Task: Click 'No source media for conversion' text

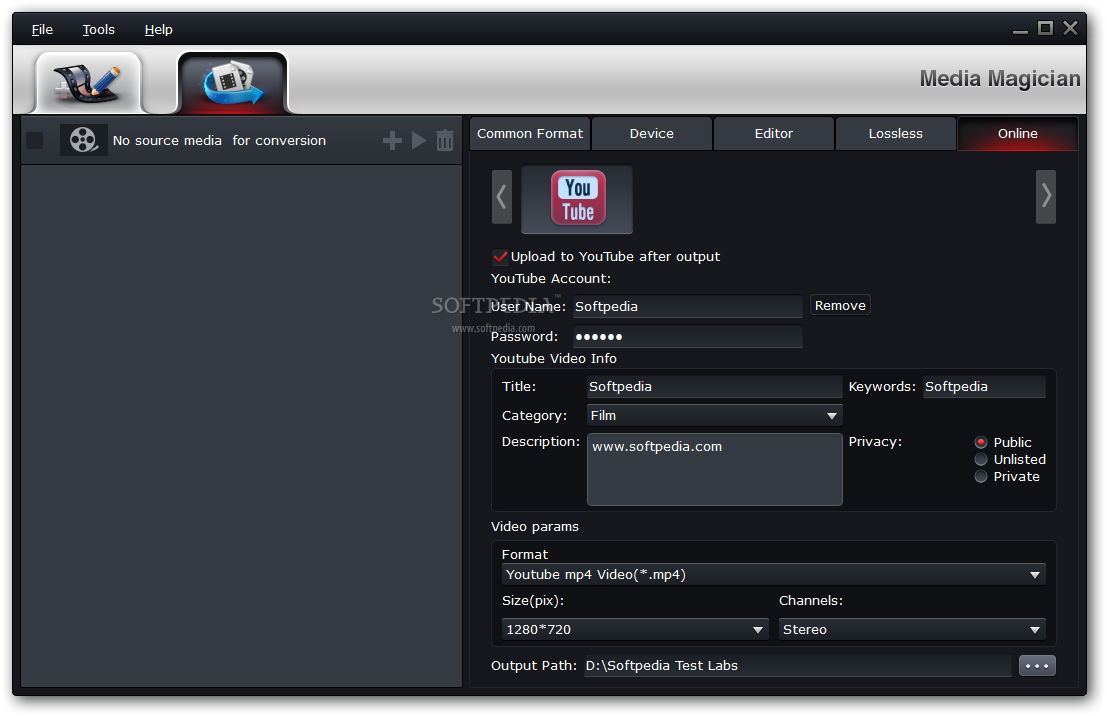Action: (220, 141)
